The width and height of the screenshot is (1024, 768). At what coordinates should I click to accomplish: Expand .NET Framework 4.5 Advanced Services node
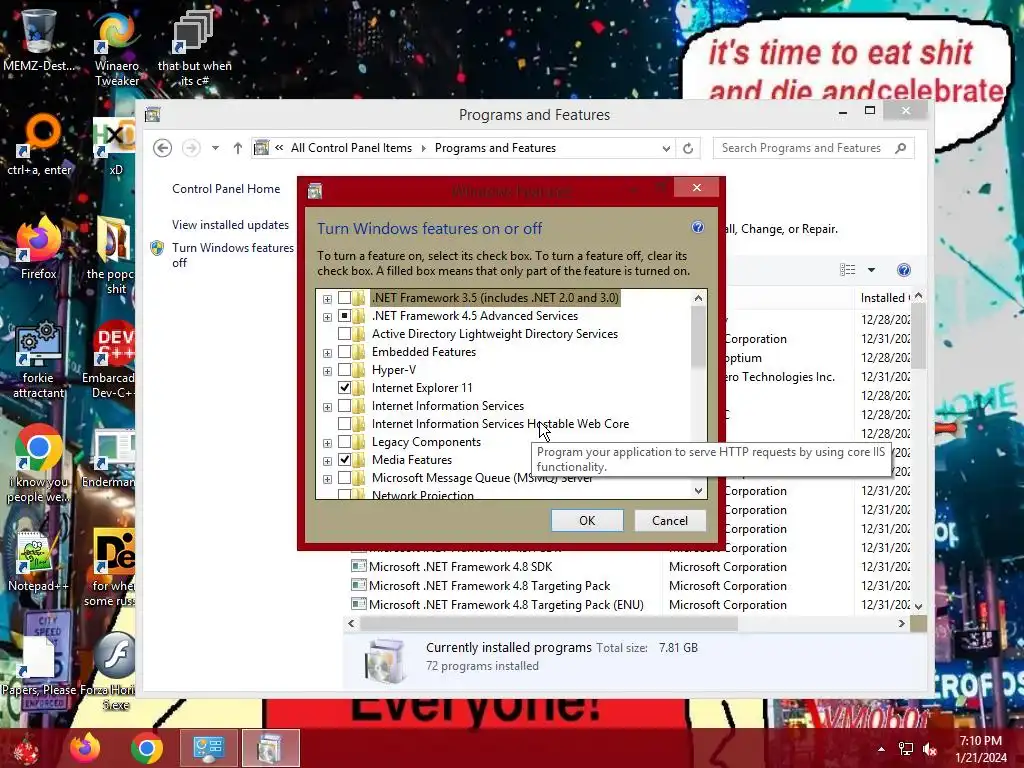(x=327, y=317)
